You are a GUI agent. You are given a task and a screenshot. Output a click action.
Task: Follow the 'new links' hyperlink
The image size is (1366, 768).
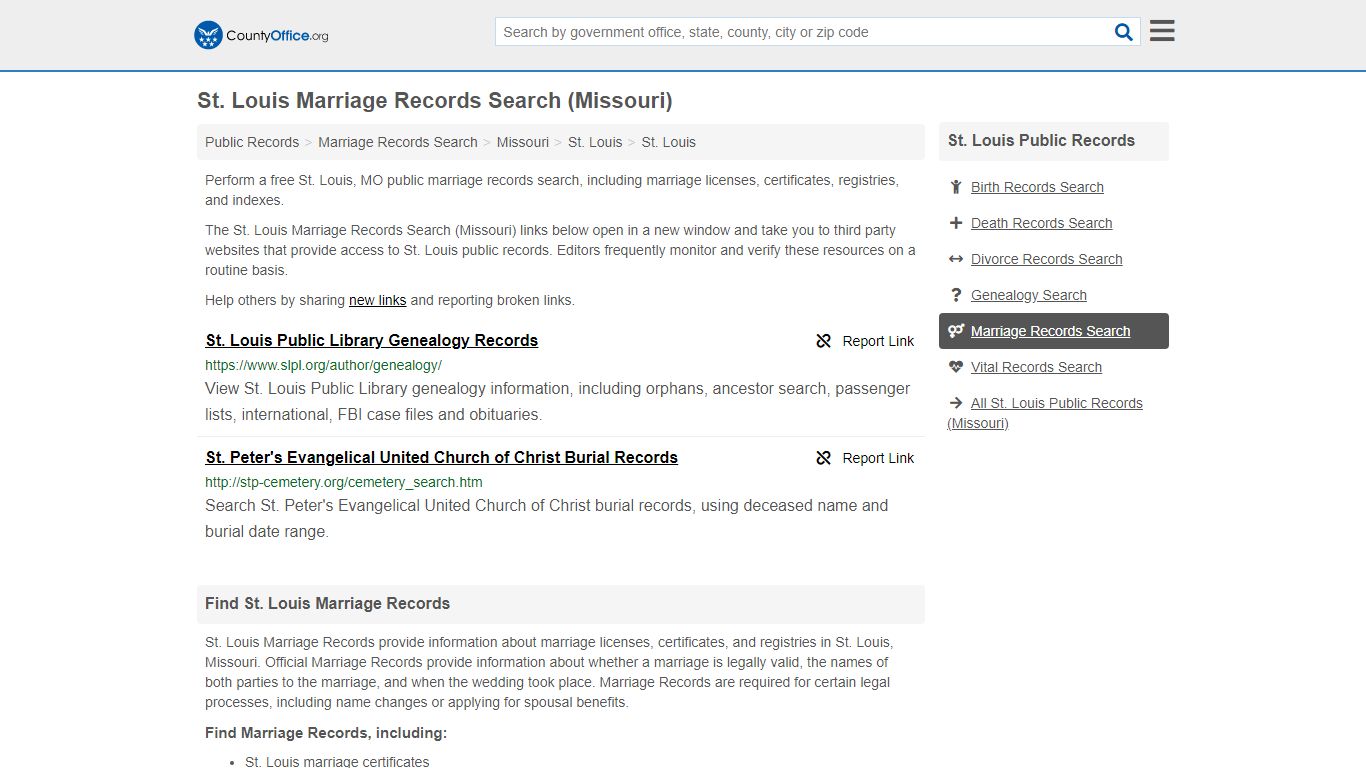378,300
